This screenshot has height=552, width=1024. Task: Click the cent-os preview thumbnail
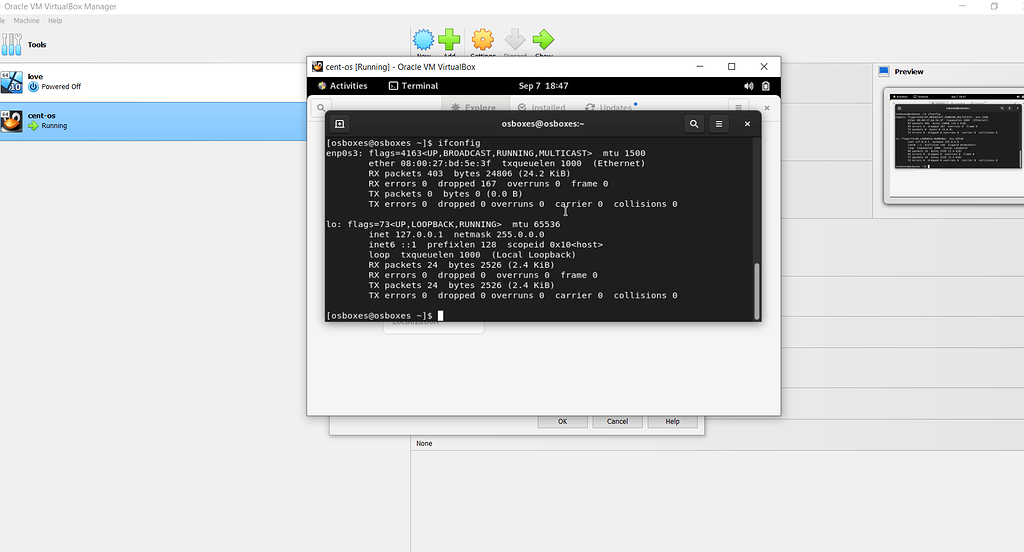point(957,144)
